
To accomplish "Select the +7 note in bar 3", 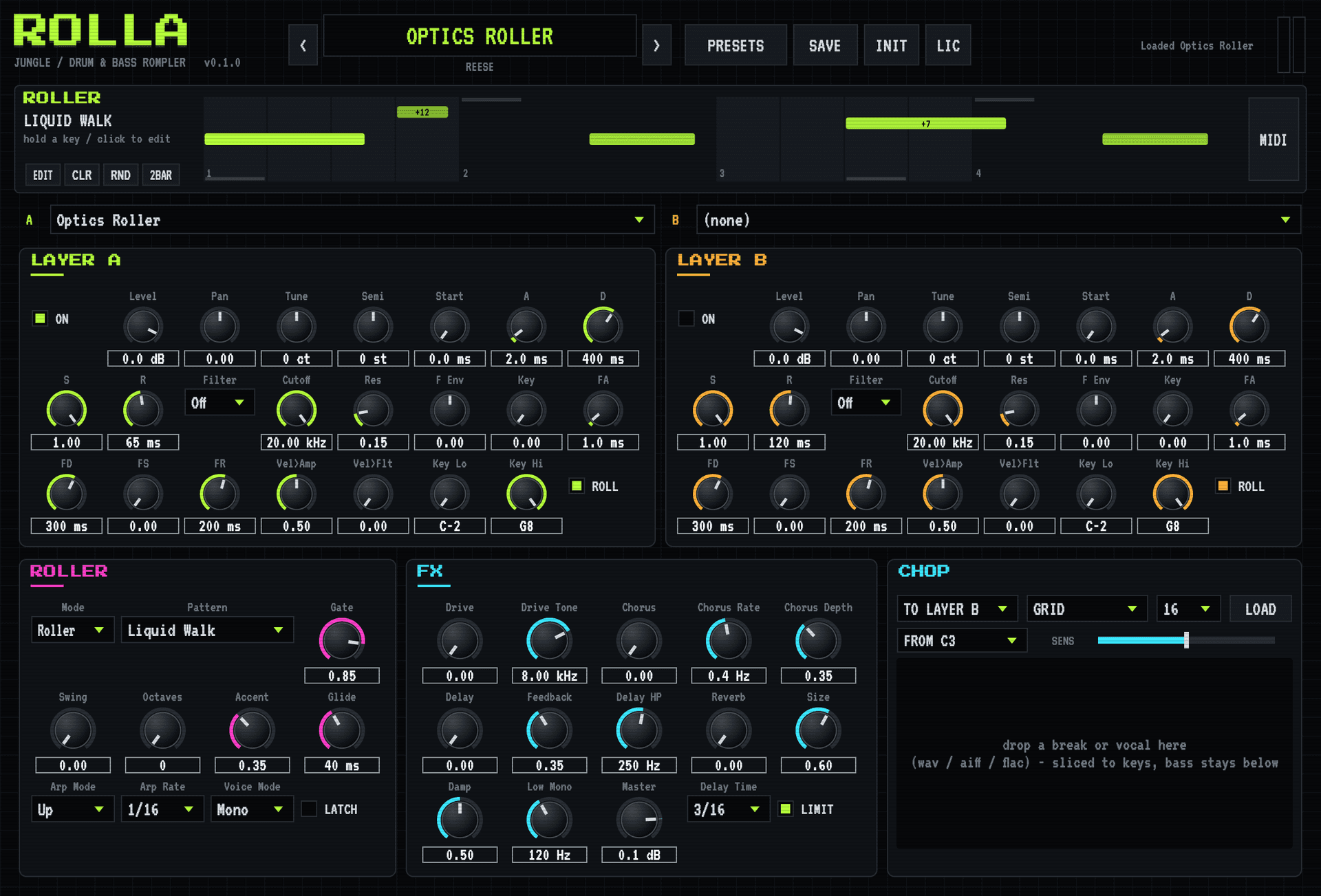I will (x=926, y=124).
